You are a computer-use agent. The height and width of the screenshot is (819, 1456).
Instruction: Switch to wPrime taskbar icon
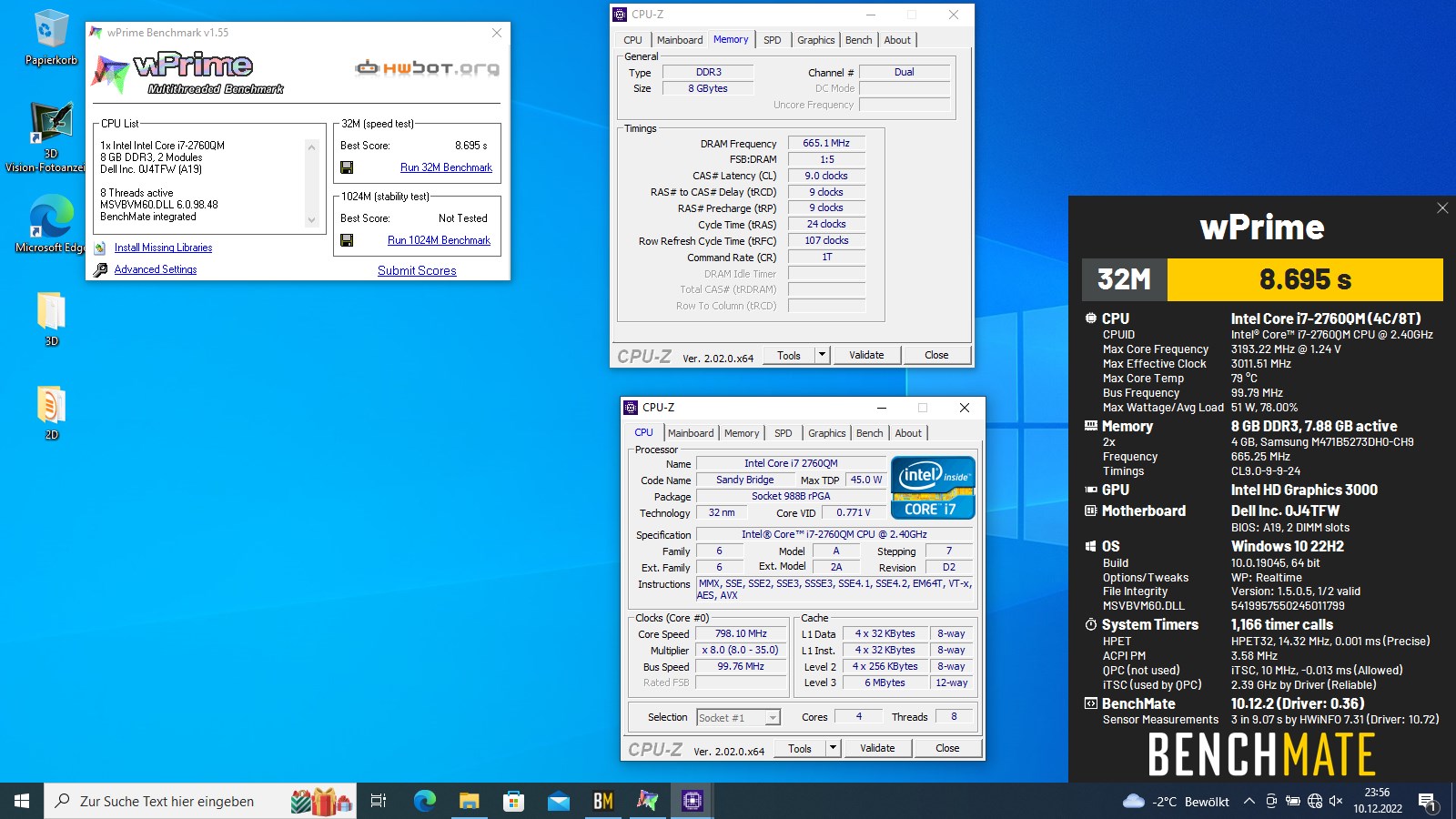tap(647, 801)
